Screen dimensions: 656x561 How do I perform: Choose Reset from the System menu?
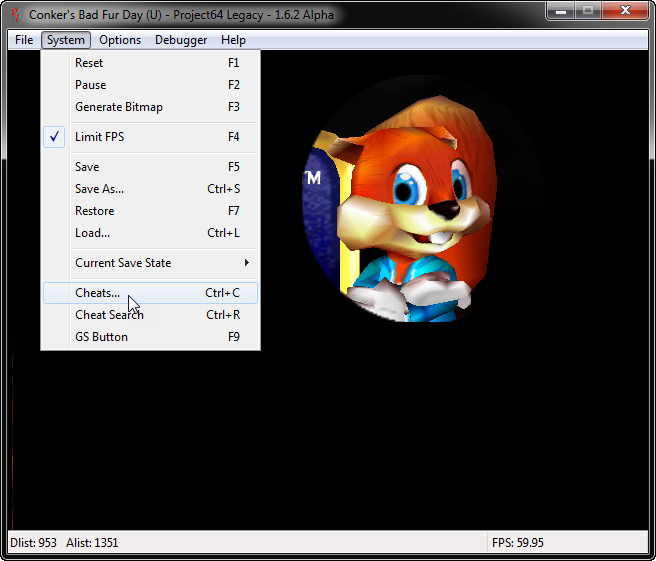(151, 63)
